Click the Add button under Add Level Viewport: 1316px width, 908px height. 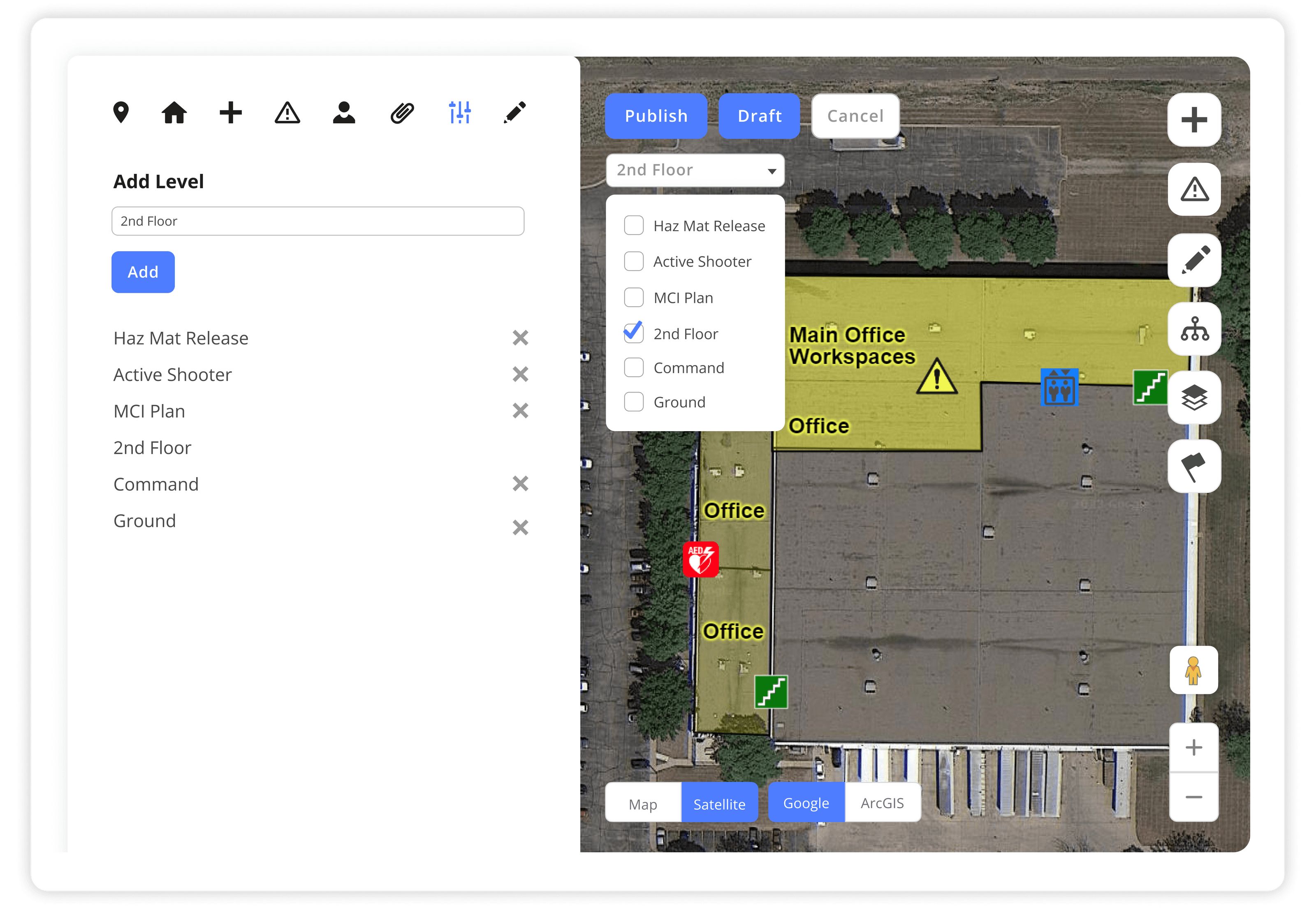(143, 272)
